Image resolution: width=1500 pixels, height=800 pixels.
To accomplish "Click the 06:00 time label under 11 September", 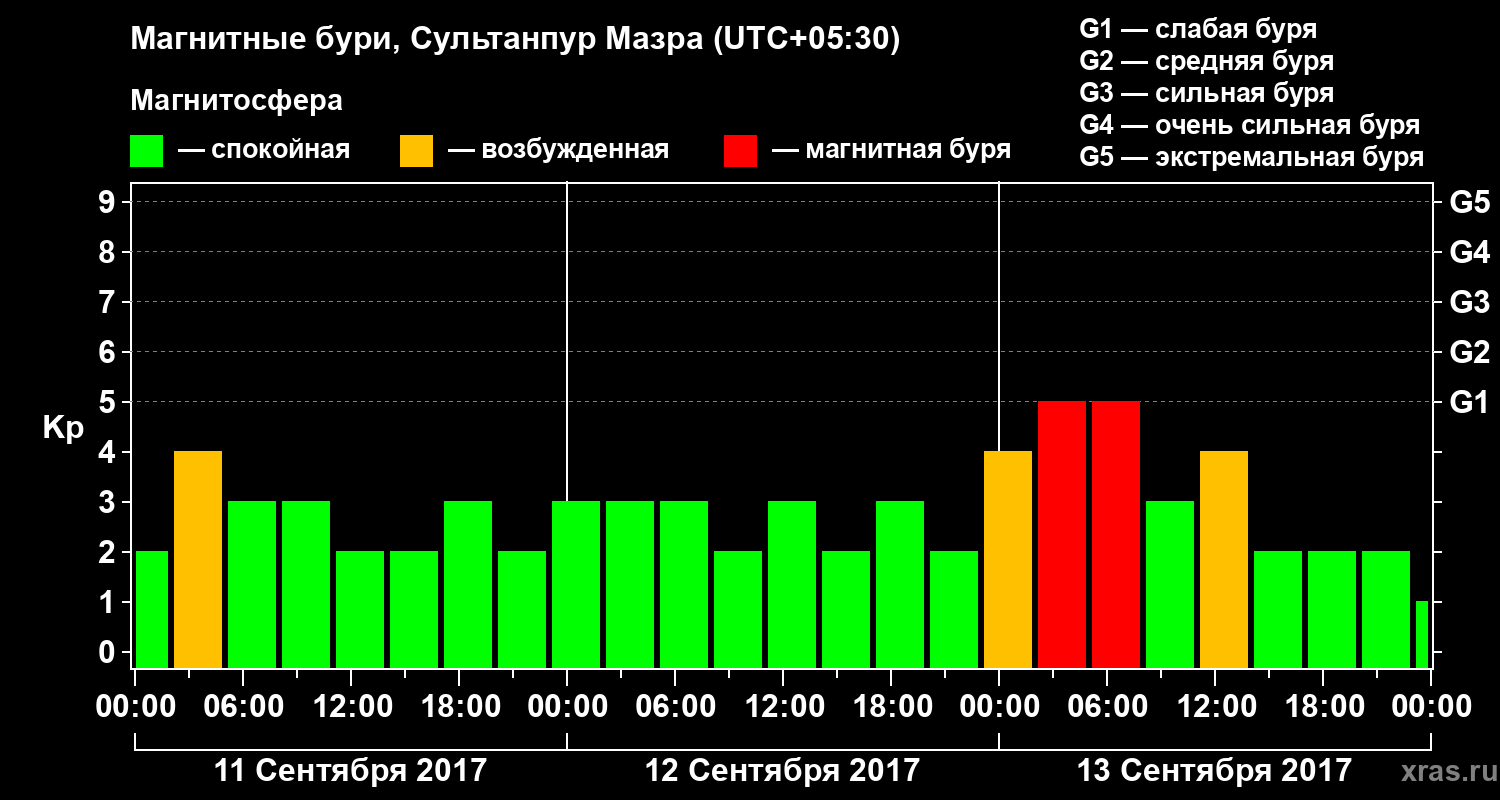I will coord(244,707).
